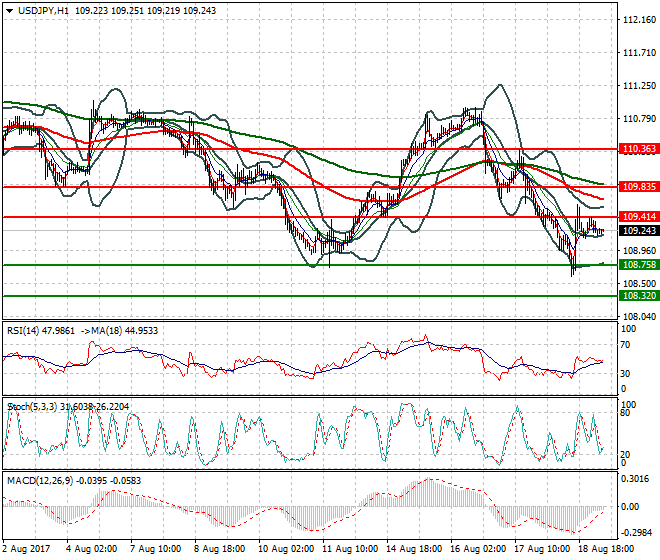Click the 112.160 value on price scale
The width and height of the screenshot is (660, 560).
(x=638, y=20)
